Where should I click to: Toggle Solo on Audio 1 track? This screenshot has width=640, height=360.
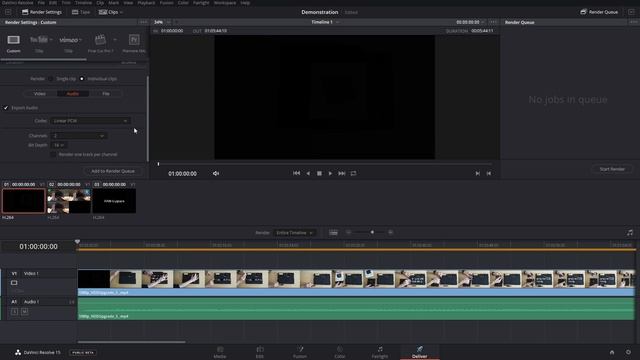coord(14,311)
